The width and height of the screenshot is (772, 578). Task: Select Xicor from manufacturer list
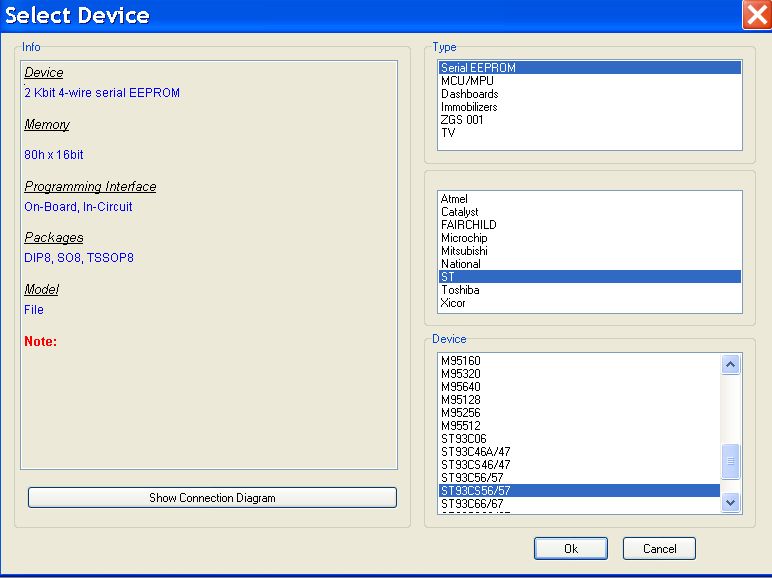point(453,303)
